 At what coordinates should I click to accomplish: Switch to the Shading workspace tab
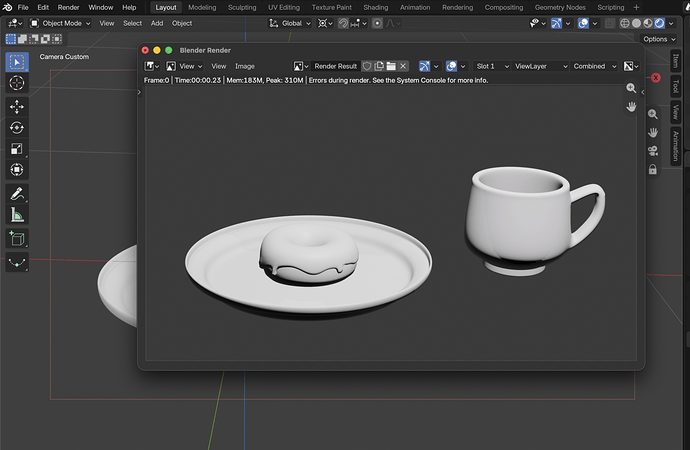(x=375, y=7)
